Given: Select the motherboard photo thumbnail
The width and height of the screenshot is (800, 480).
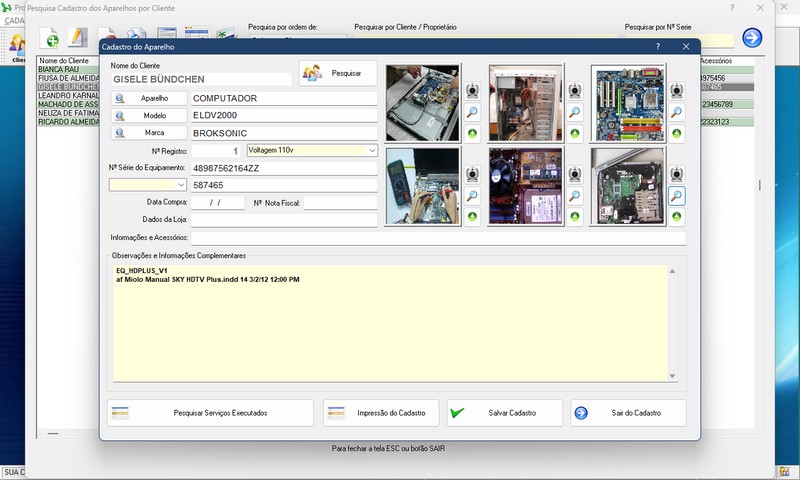Looking at the screenshot, I should click(627, 103).
